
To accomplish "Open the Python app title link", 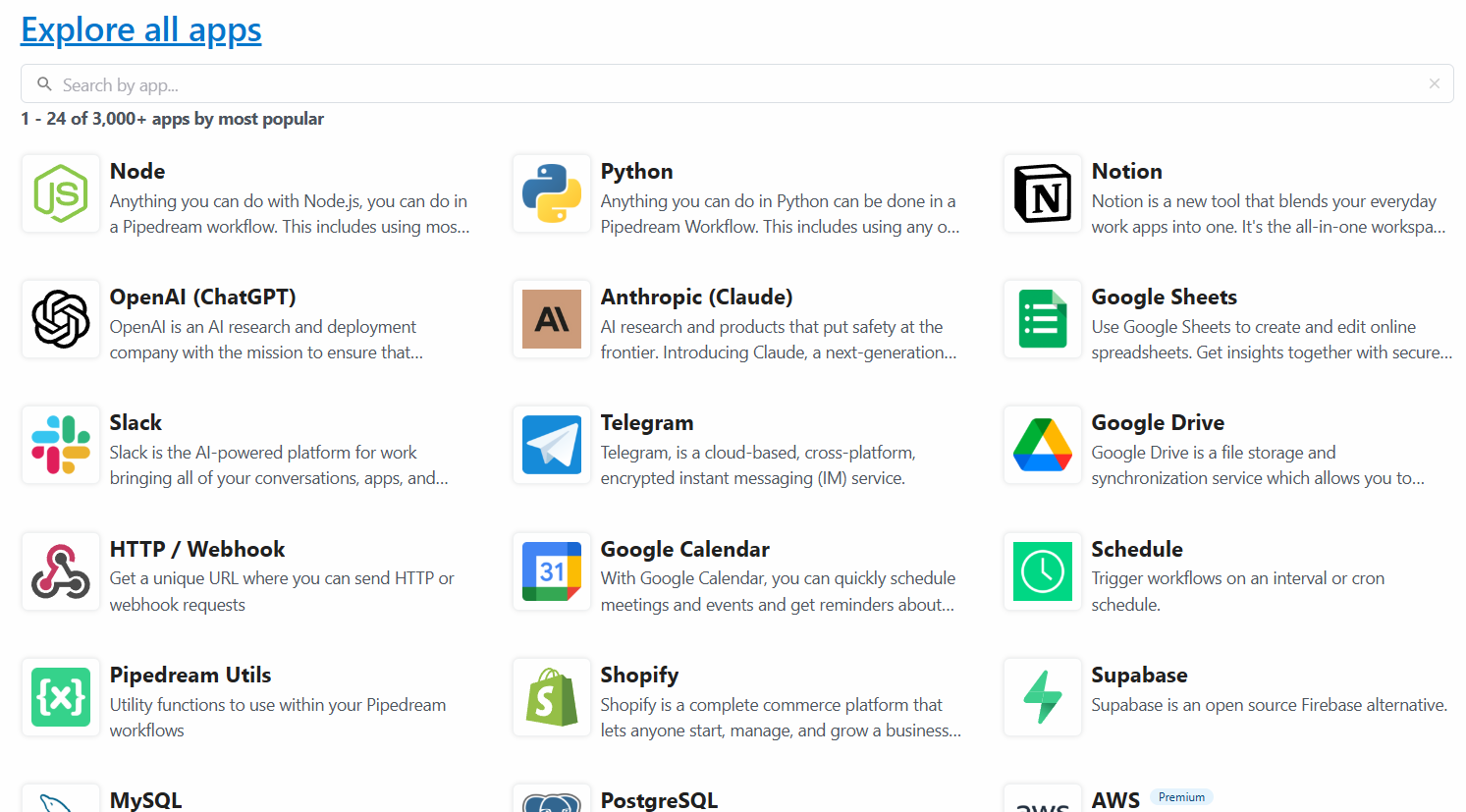I will (x=636, y=171).
